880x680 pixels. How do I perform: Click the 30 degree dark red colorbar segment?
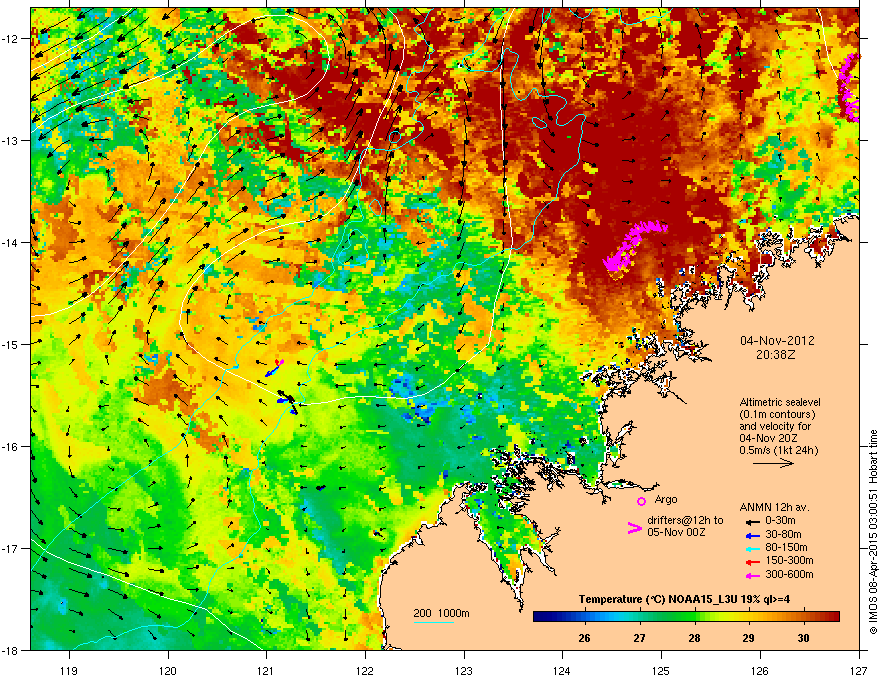coord(804,617)
